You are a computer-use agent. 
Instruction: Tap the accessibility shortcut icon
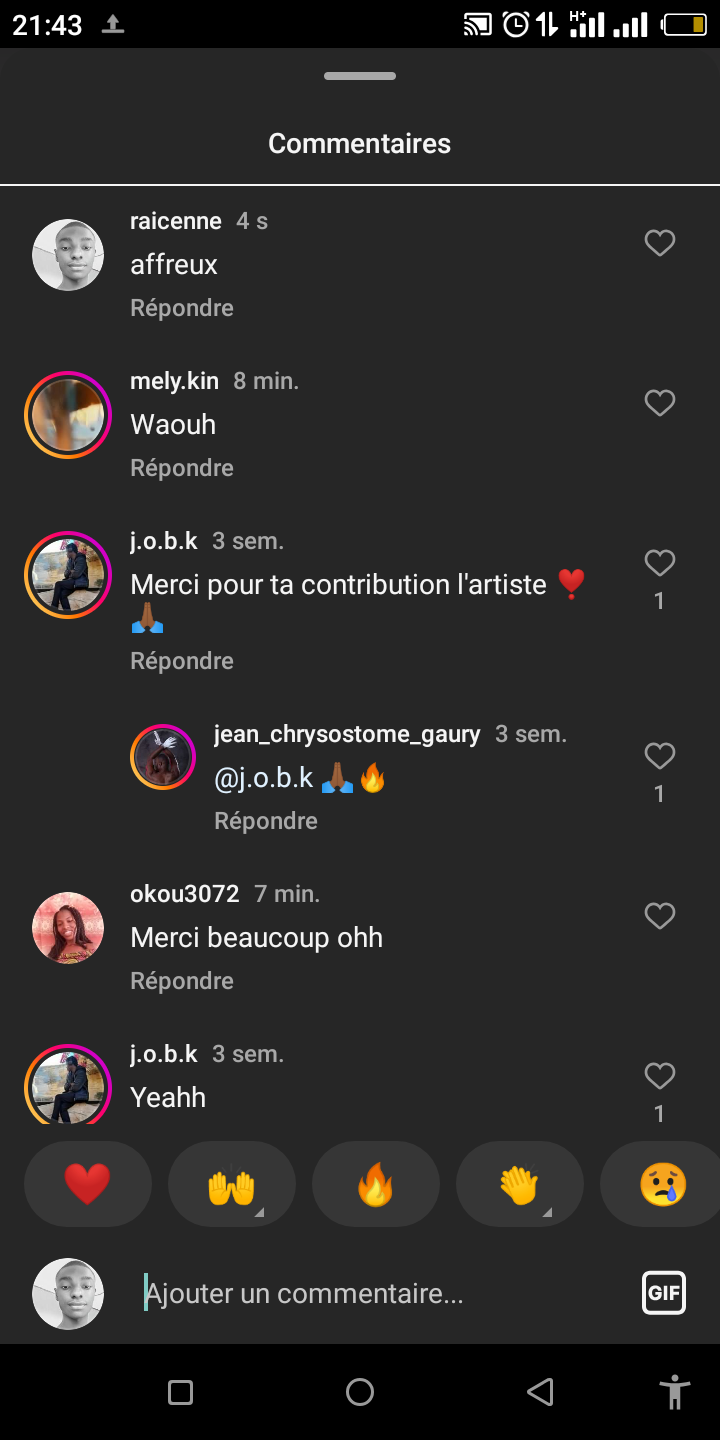point(675,1392)
